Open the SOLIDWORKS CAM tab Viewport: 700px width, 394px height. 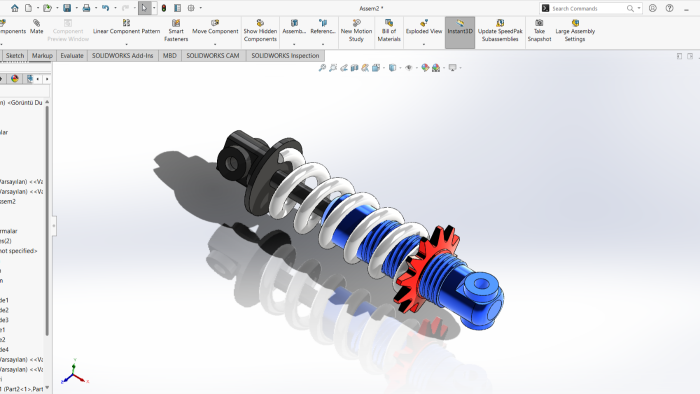pyautogui.click(x=213, y=56)
